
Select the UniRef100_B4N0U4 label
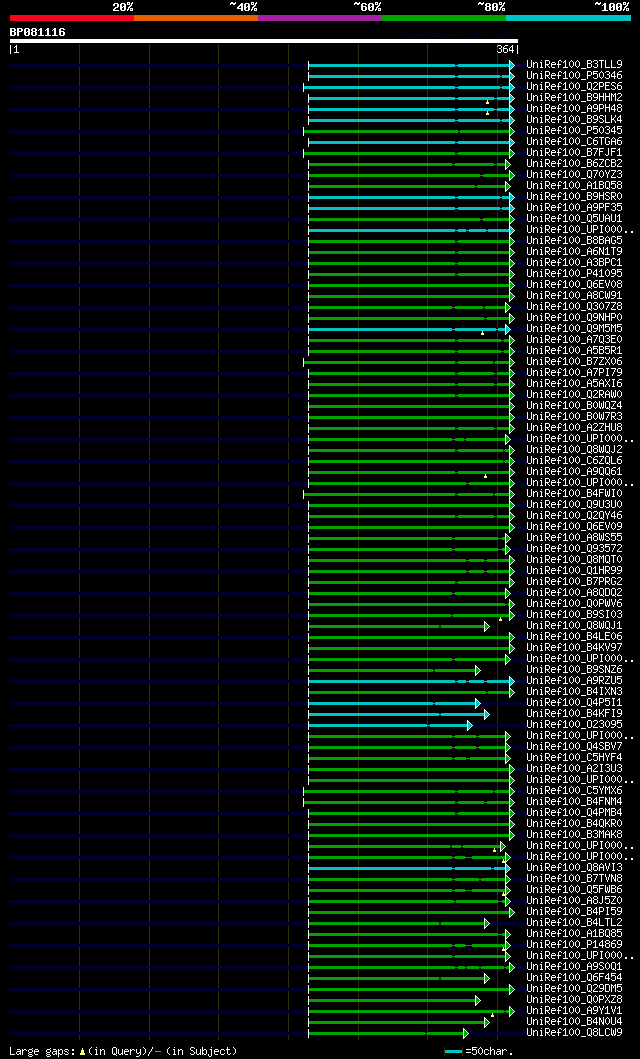(x=575, y=1021)
